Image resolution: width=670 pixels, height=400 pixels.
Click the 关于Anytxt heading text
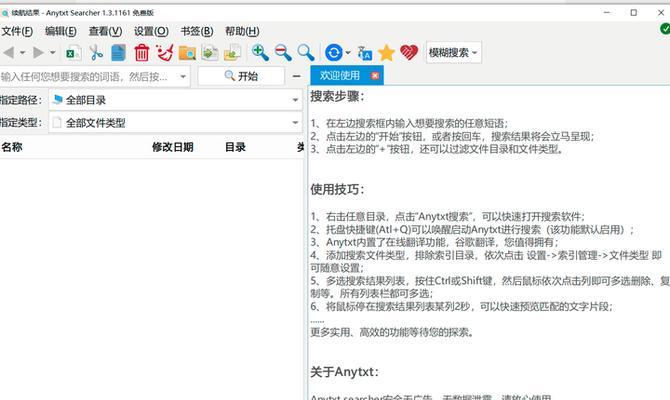[x=344, y=372]
